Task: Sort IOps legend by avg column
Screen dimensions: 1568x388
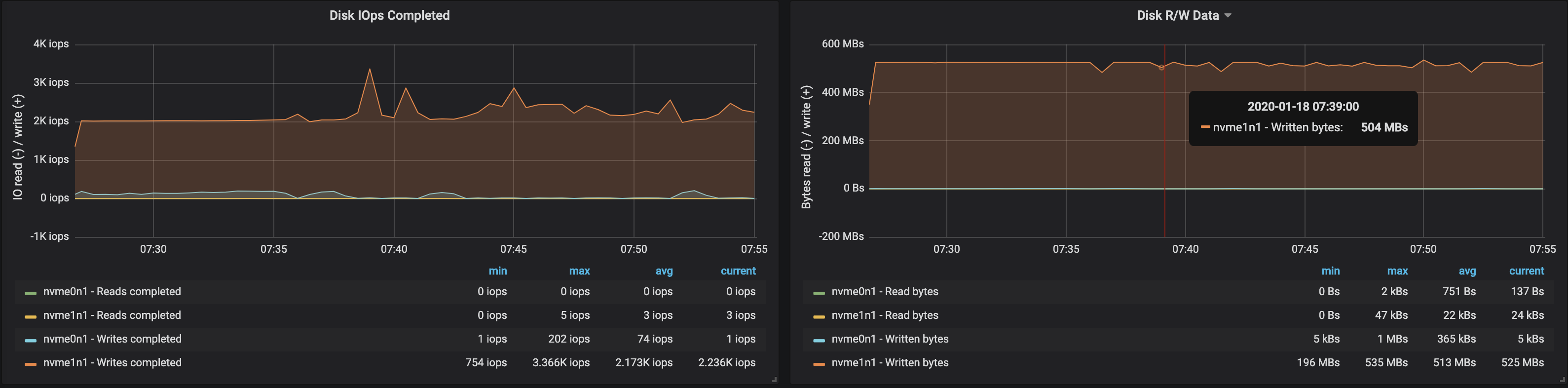Action: [x=664, y=271]
